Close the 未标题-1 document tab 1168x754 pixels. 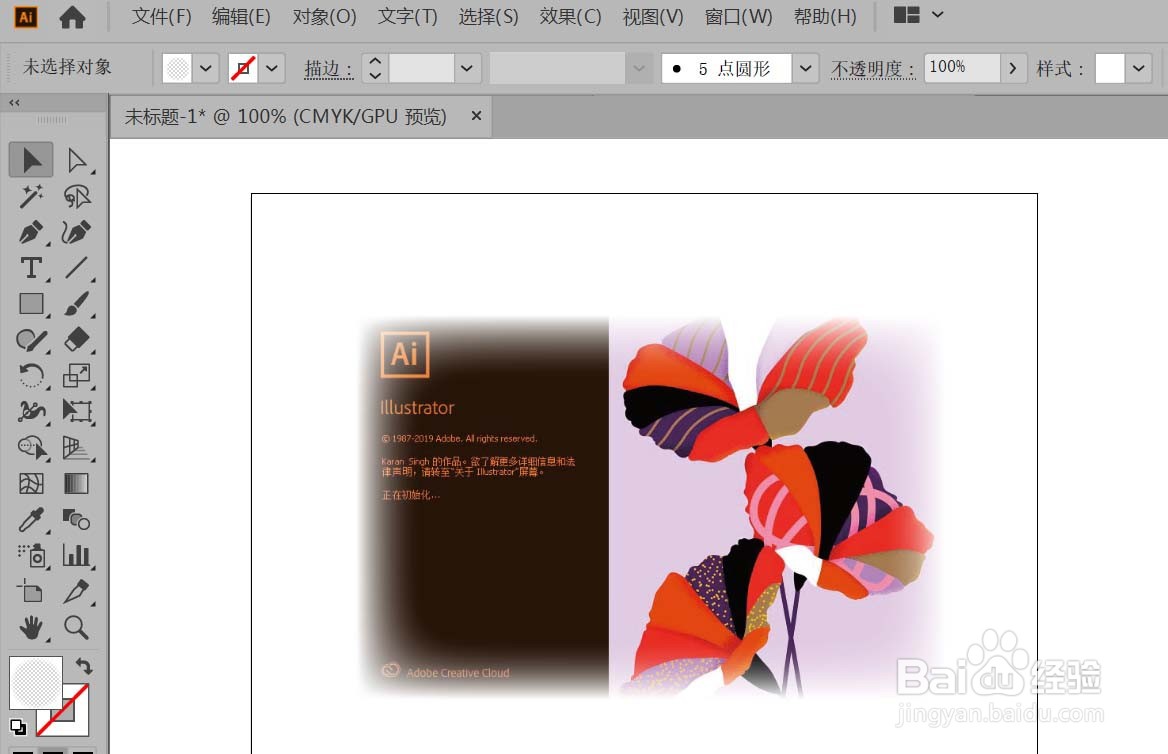coord(477,115)
